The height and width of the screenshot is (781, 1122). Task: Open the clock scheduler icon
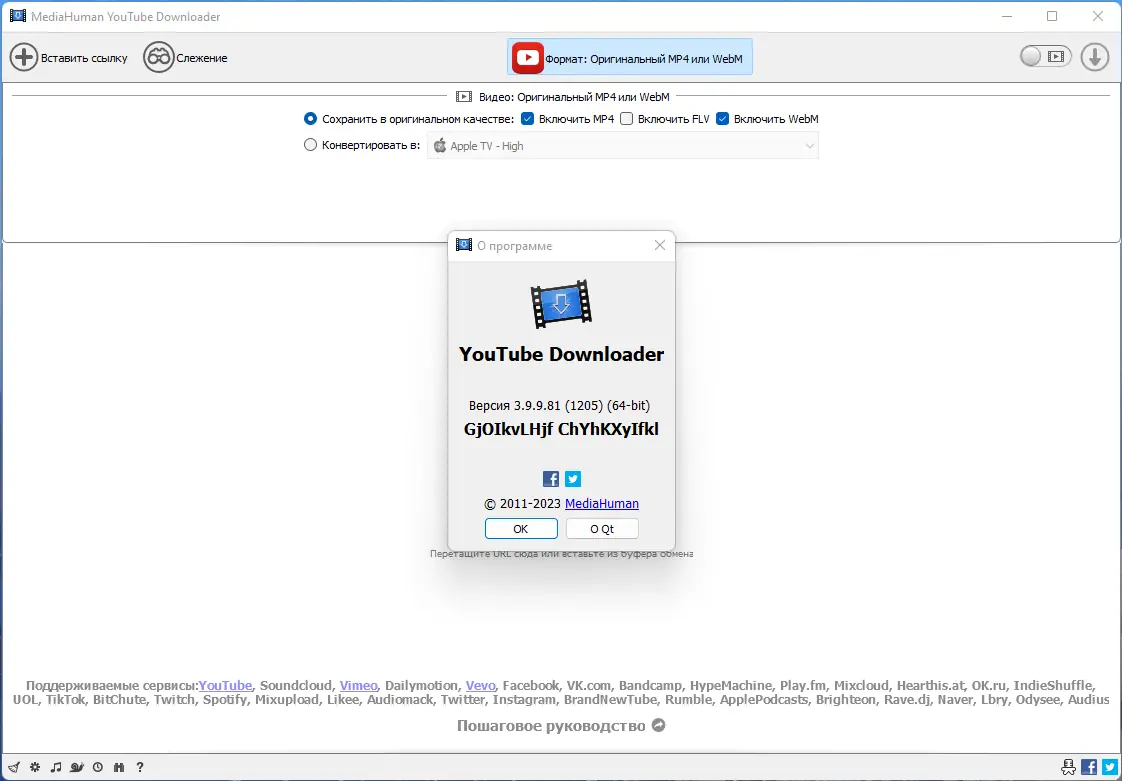click(98, 767)
